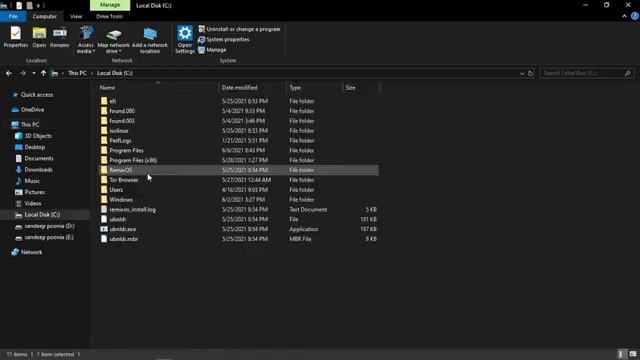Switch to the View ribbon tab
Viewport: 640px width, 360px height.
pos(76,16)
